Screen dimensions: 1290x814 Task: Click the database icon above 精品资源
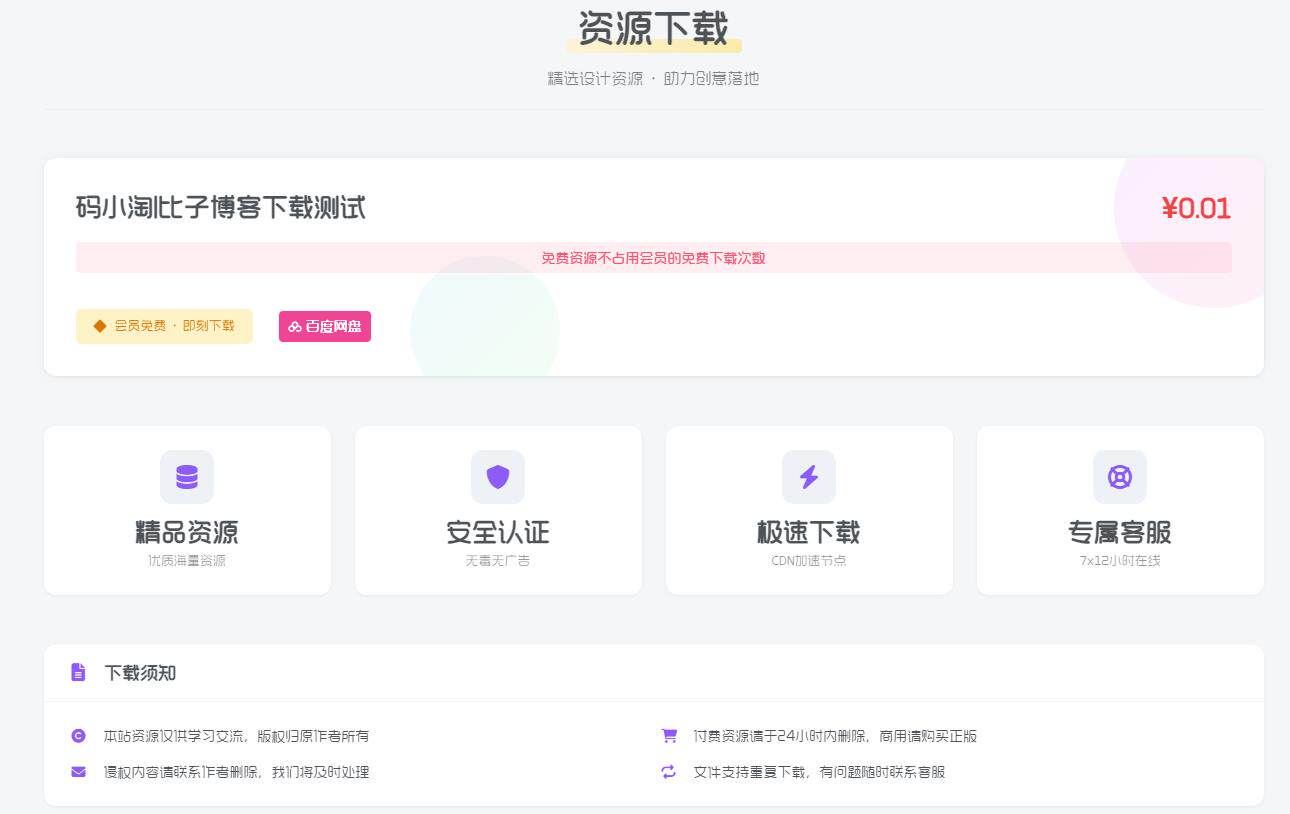tap(187, 477)
